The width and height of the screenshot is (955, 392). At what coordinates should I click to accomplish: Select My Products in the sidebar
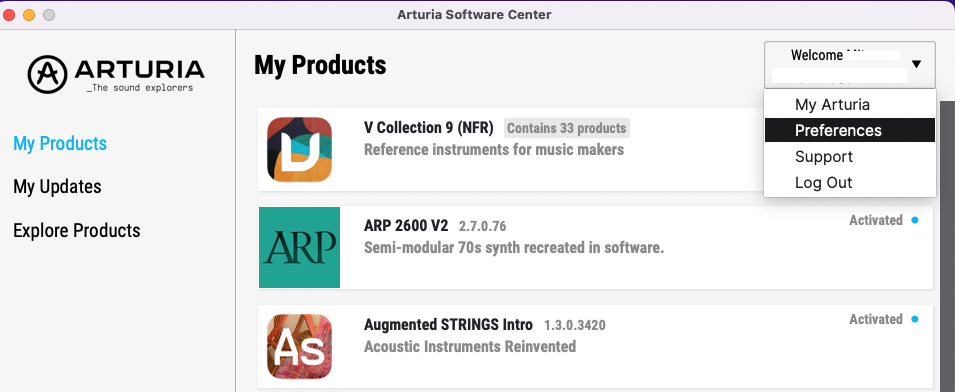[x=60, y=144]
